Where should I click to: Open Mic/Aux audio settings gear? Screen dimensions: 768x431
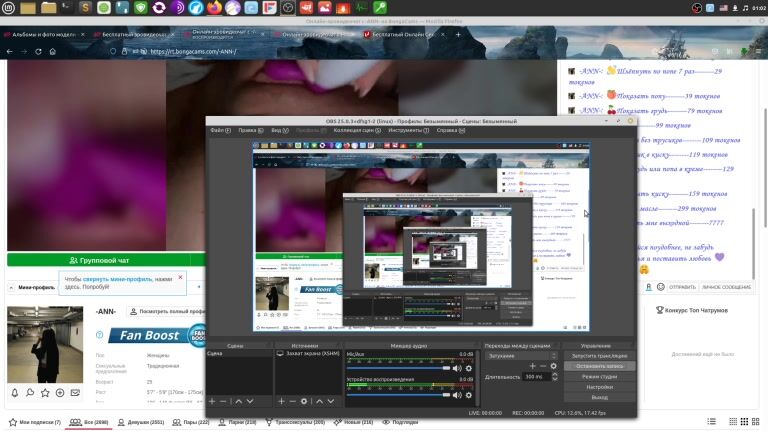[470, 368]
